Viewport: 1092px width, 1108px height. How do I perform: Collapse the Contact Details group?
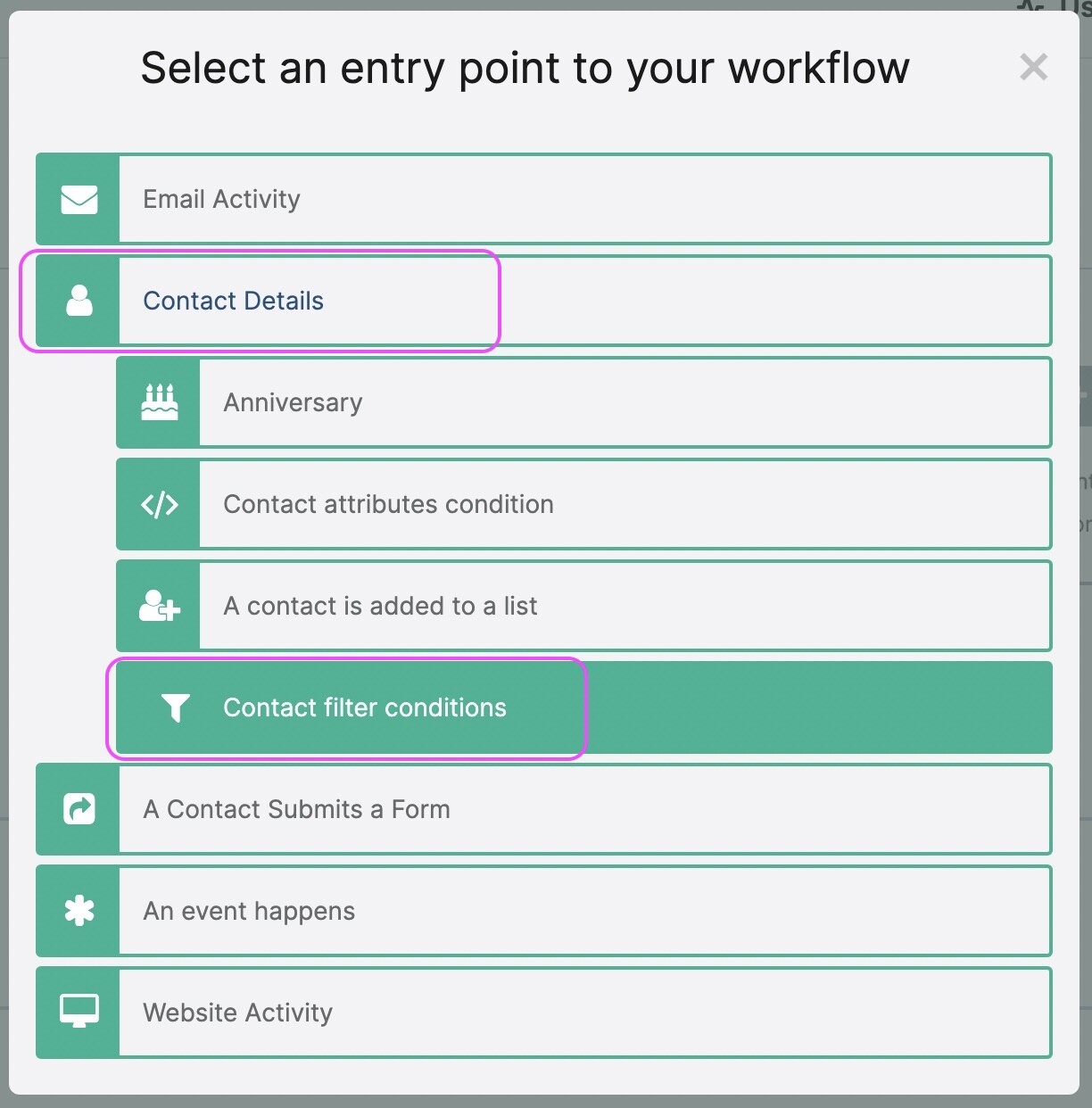tap(233, 301)
